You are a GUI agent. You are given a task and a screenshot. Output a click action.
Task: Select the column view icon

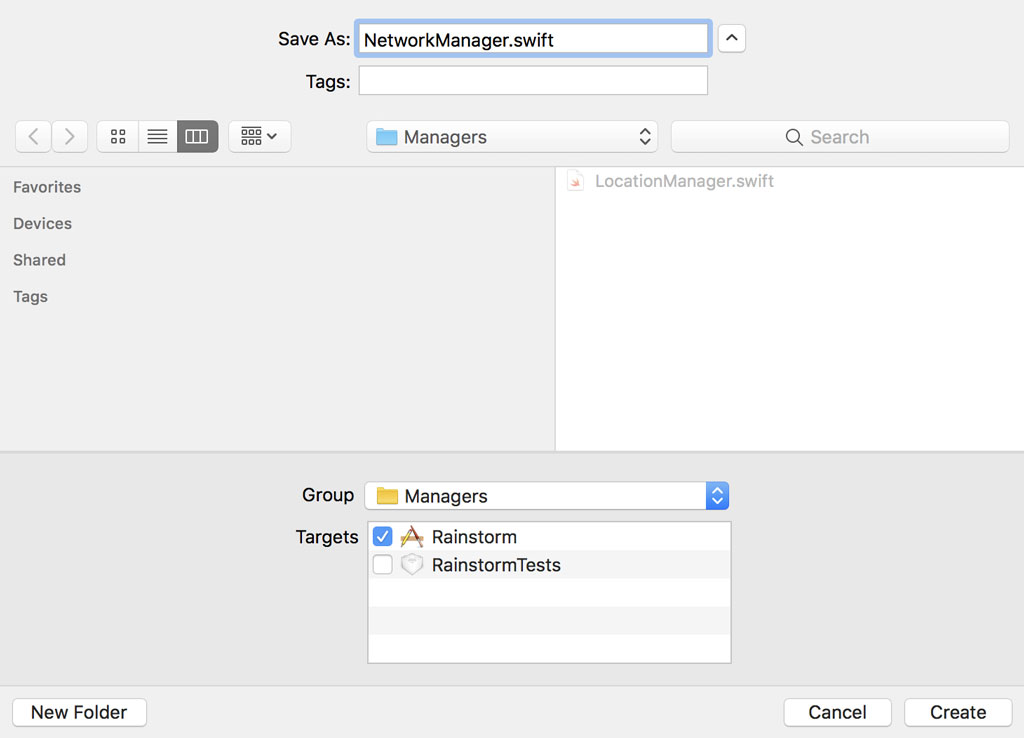pos(197,136)
